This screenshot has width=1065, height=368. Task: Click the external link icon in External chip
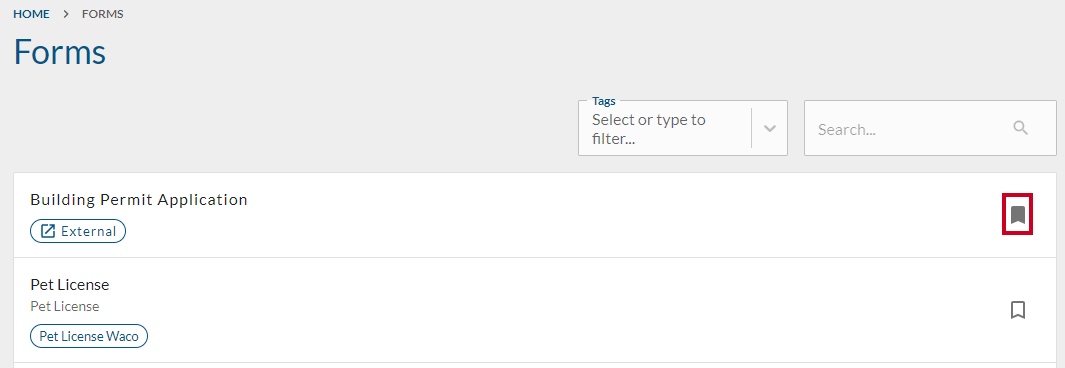(x=48, y=232)
